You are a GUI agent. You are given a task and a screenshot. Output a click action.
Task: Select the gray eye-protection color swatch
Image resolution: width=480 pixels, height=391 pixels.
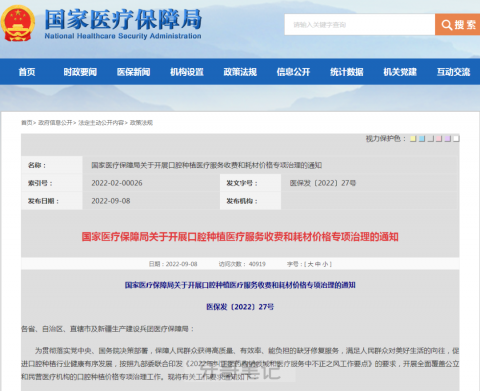click(430, 139)
